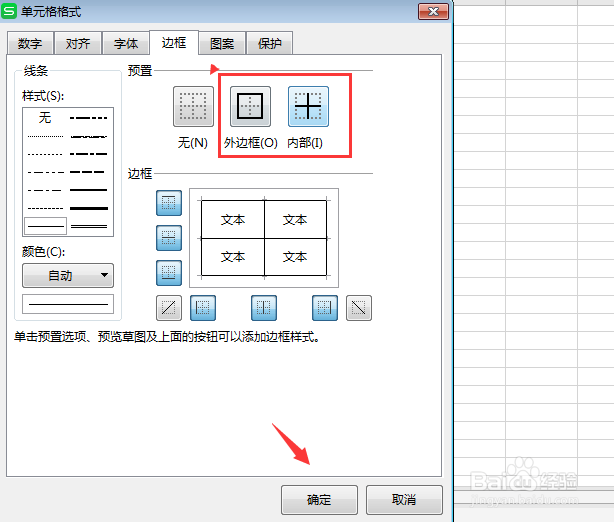Cancel the dialog with 取消
This screenshot has width=614, height=522.
pos(404,500)
